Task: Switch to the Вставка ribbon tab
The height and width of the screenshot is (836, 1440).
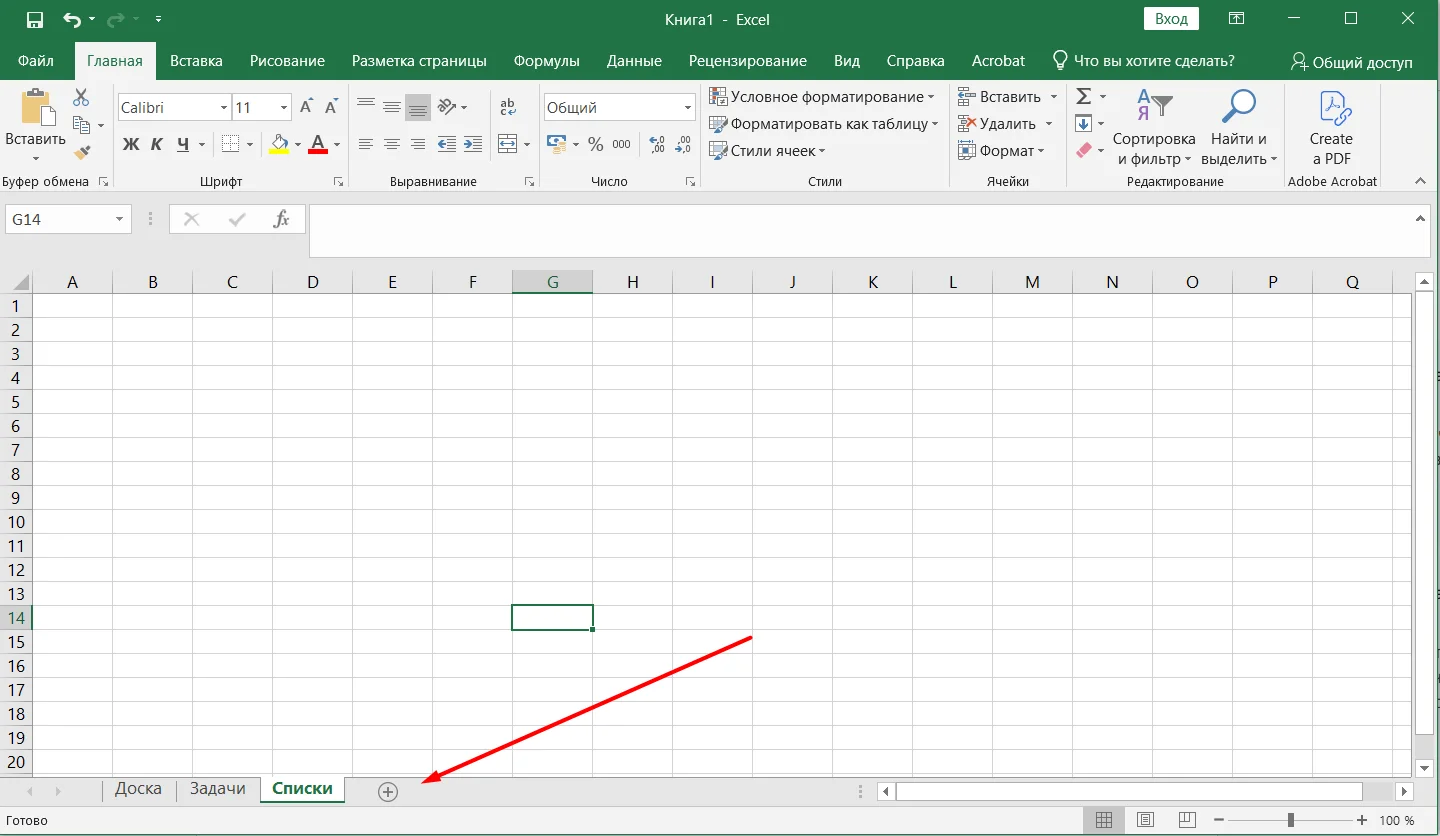Action: point(196,61)
